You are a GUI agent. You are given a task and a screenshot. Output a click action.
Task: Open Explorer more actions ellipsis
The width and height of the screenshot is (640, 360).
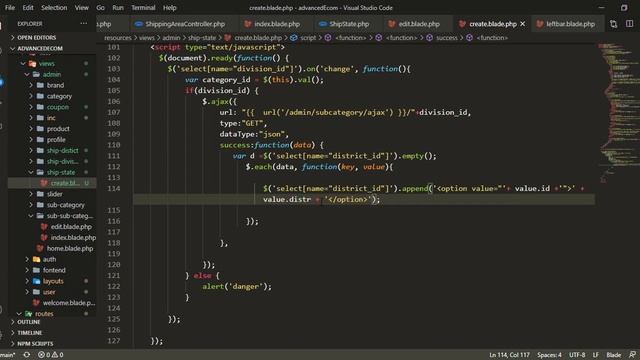point(84,24)
